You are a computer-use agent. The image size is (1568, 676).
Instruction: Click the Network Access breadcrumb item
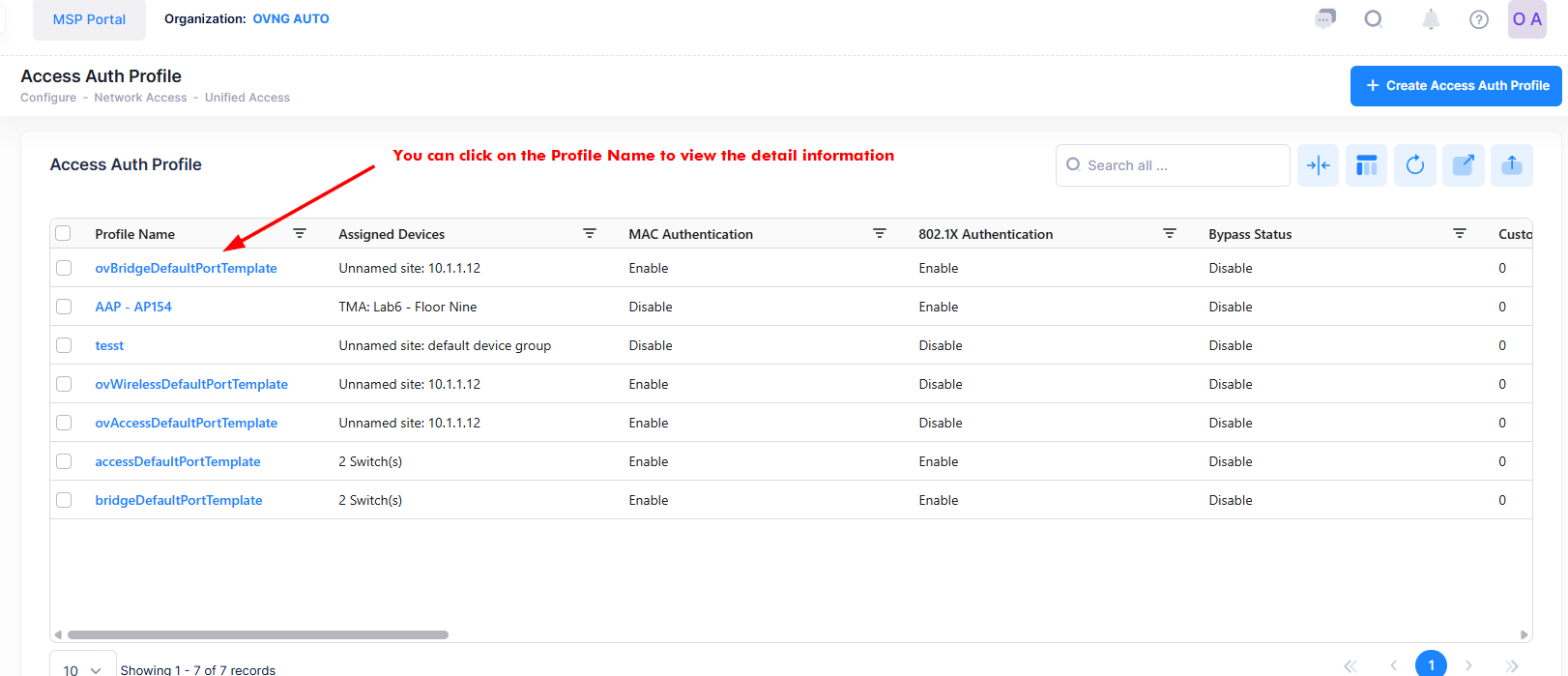click(x=140, y=98)
